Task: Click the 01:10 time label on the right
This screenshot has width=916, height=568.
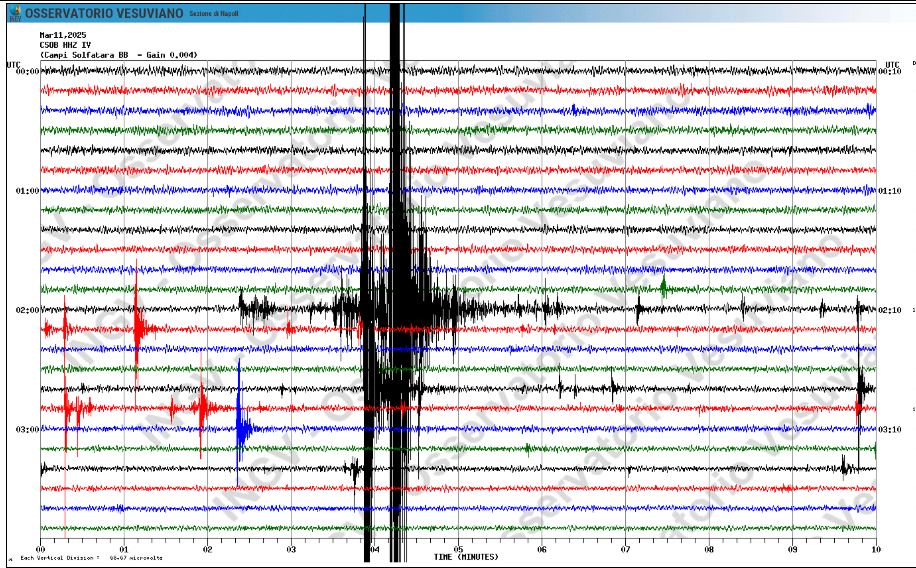Action: [x=890, y=191]
